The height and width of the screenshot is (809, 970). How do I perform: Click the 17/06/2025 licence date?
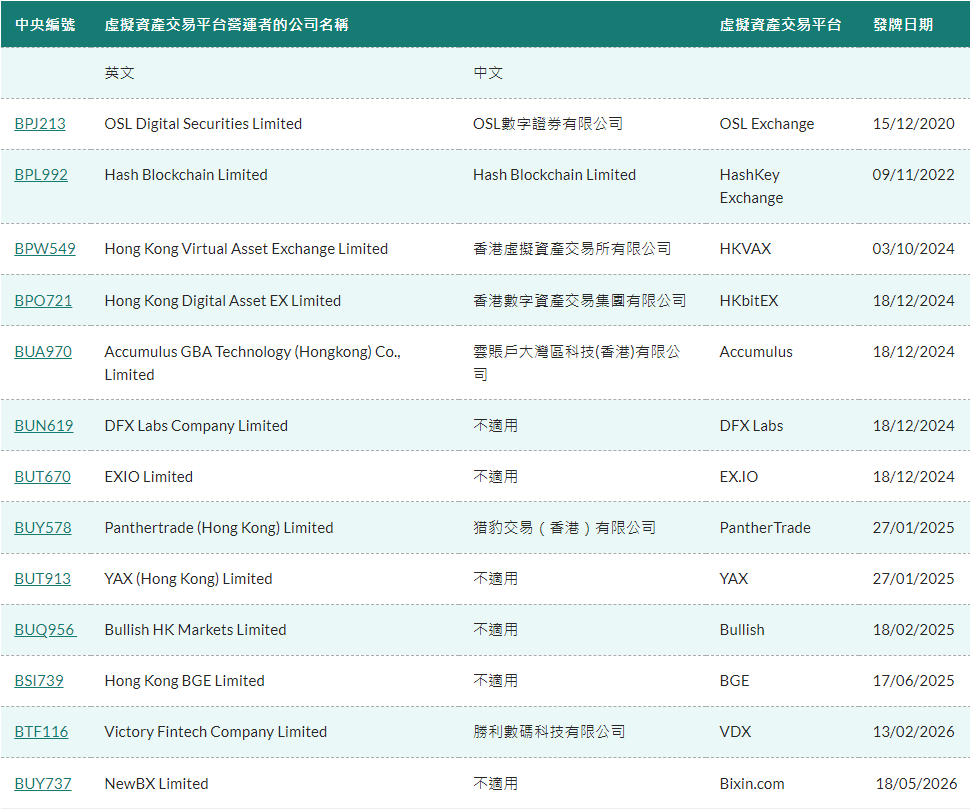[x=914, y=681]
